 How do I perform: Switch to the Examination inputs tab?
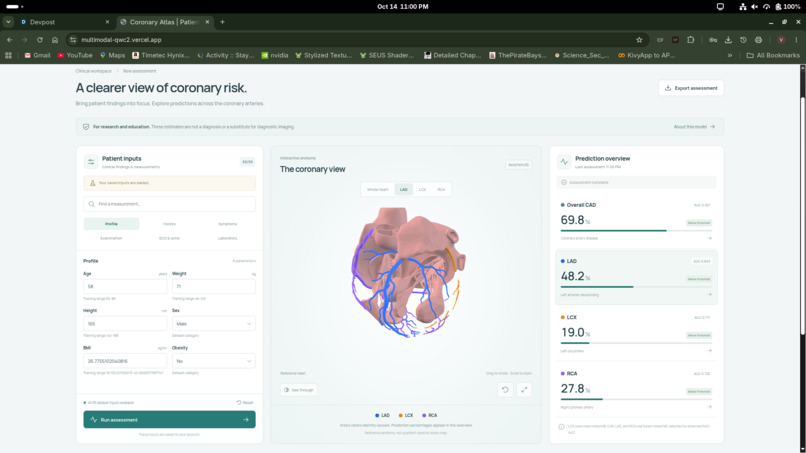pos(111,238)
